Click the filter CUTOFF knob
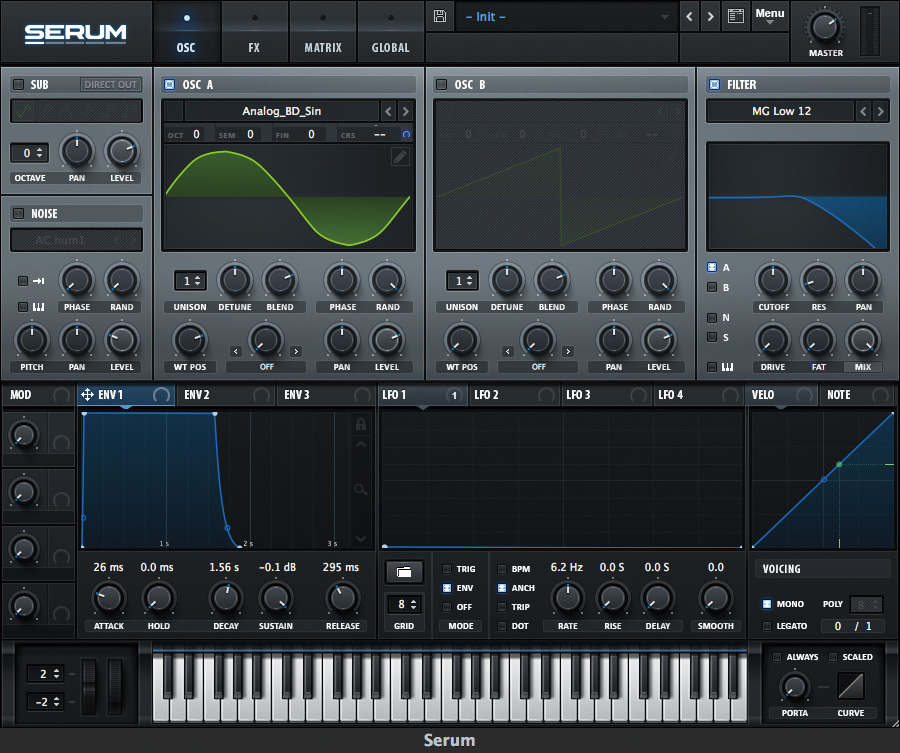The height and width of the screenshot is (753, 900). point(773,280)
